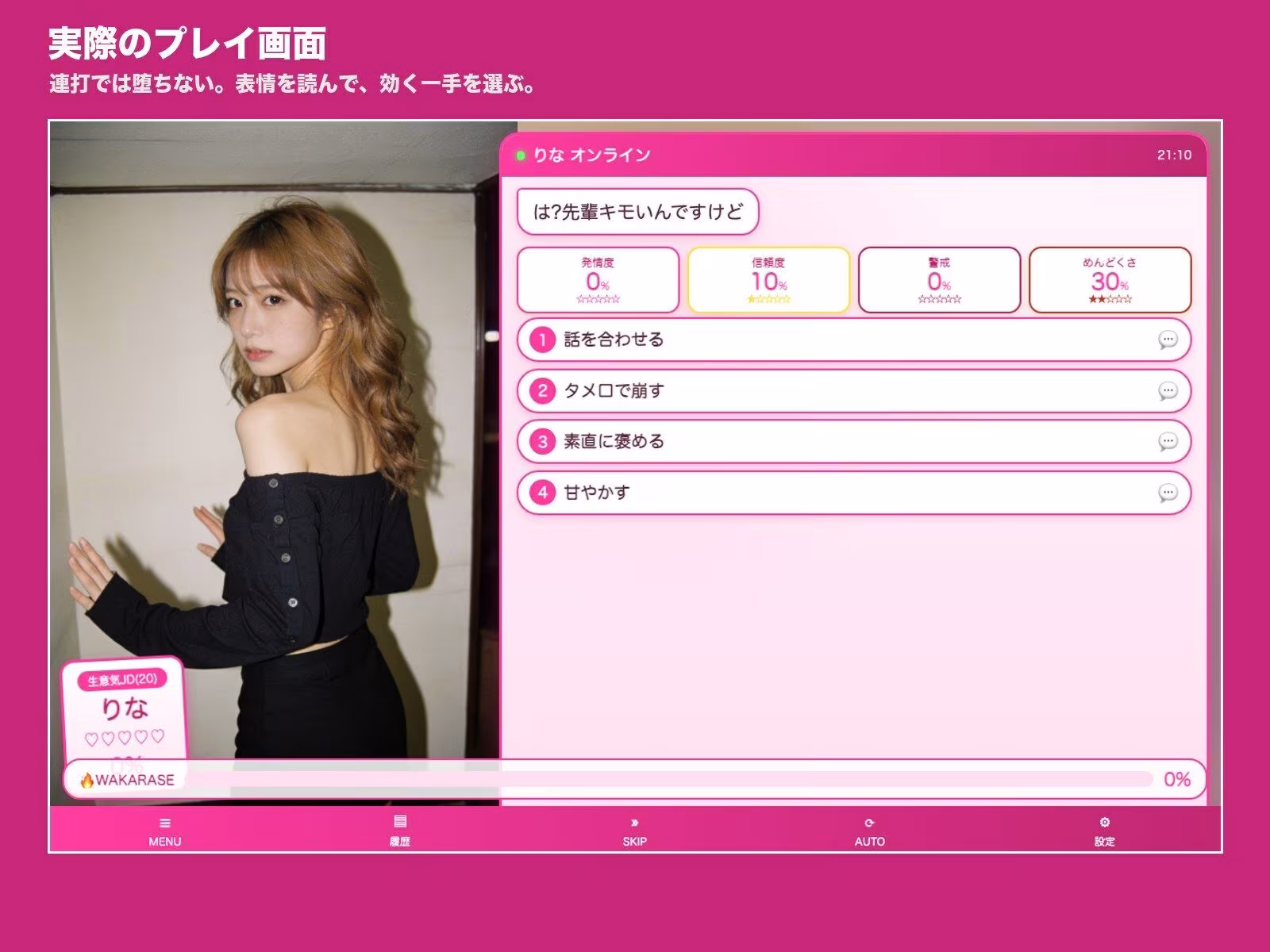This screenshot has height=952, width=1270.
Task: Click speech bubble icon beside 素直に褒める
Action: pyautogui.click(x=1168, y=442)
